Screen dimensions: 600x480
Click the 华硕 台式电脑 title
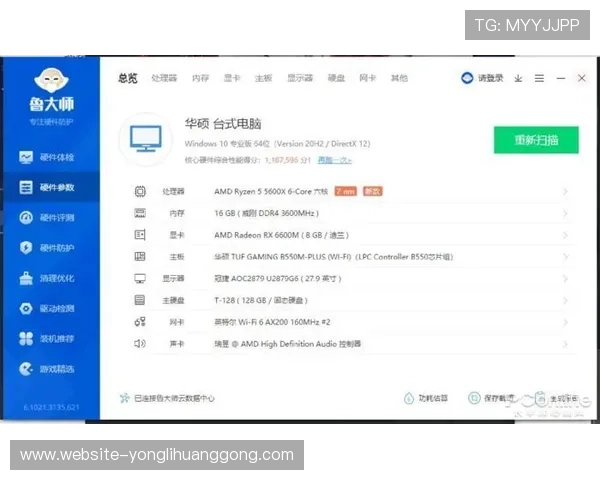(223, 124)
